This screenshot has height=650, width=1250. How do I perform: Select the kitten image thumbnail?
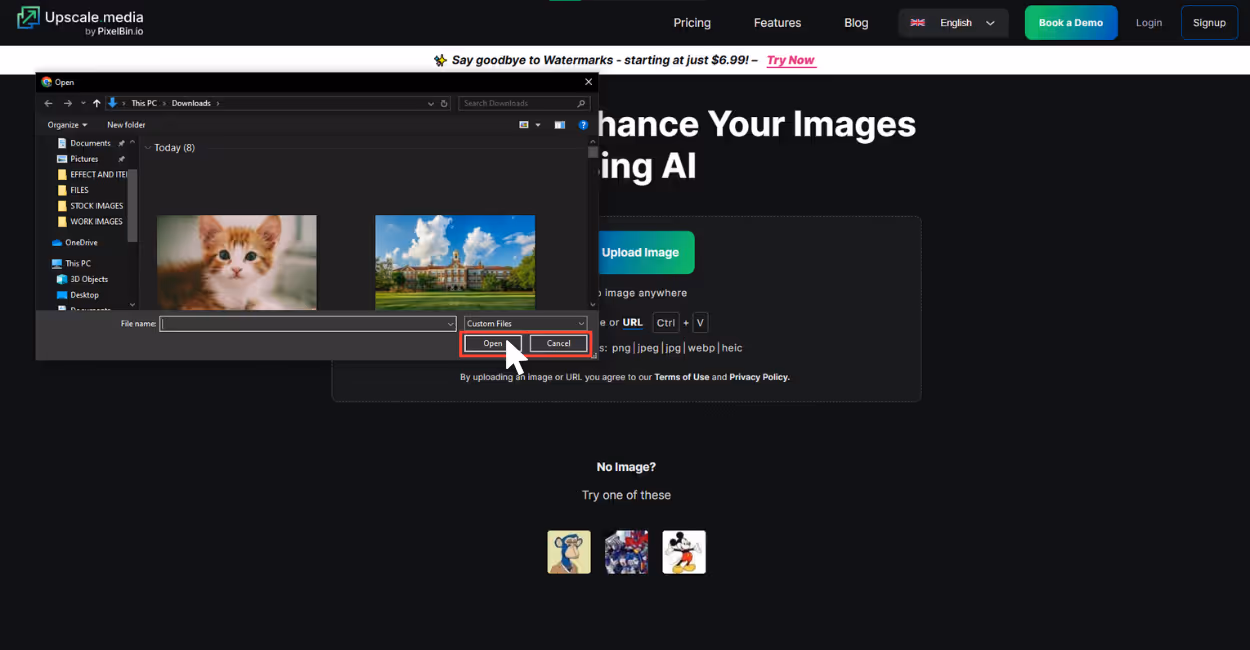tap(237, 262)
